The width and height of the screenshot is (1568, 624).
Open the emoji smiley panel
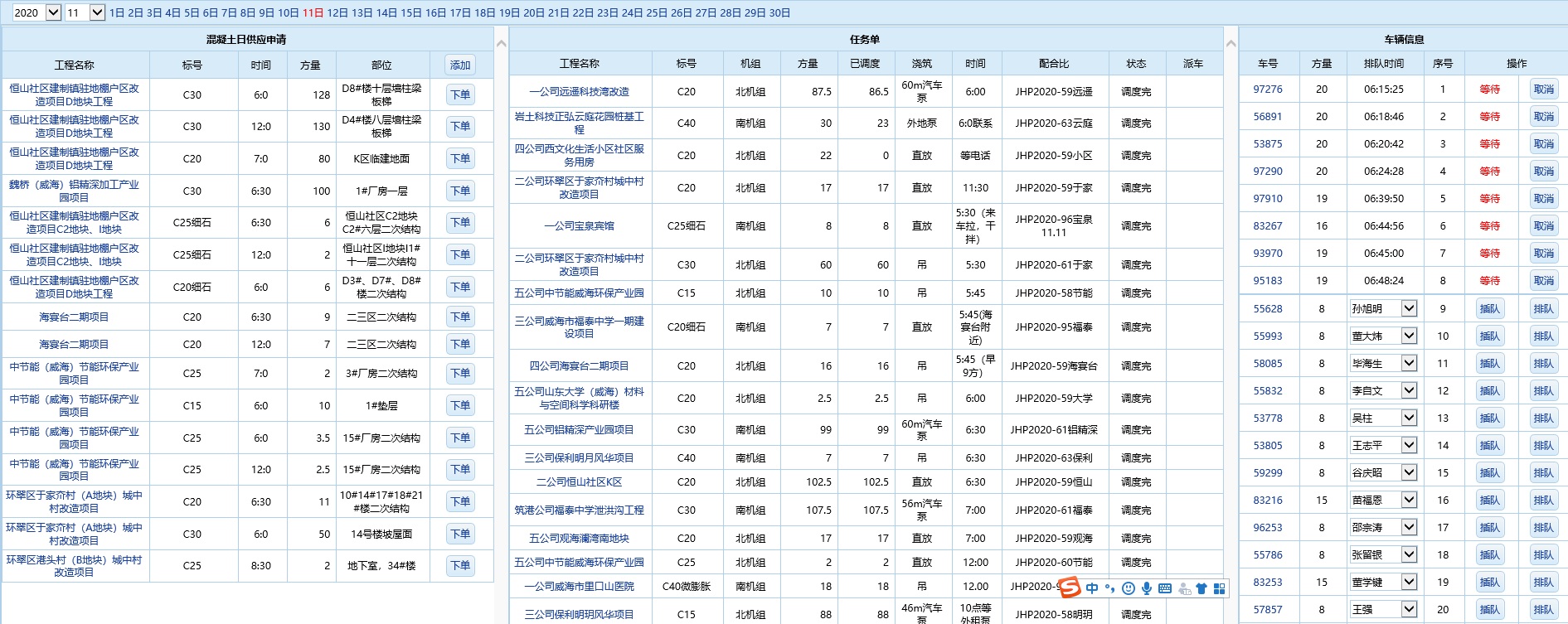tap(1128, 588)
